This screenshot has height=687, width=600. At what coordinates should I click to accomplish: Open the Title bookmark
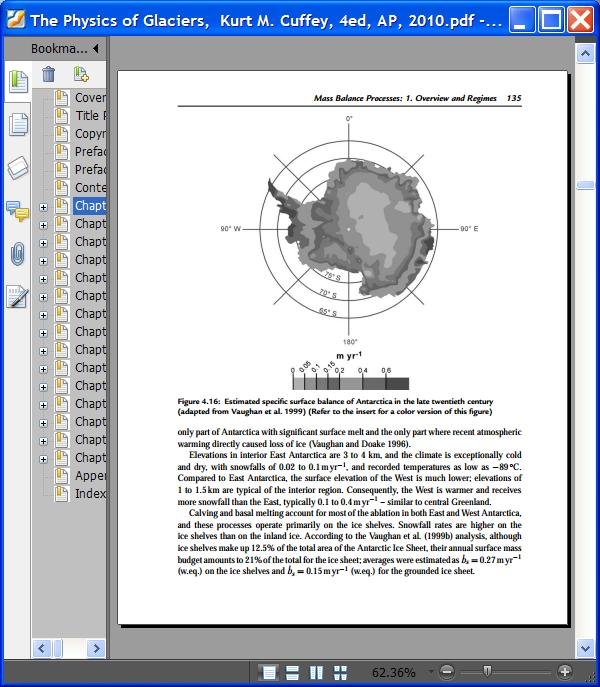click(x=90, y=116)
